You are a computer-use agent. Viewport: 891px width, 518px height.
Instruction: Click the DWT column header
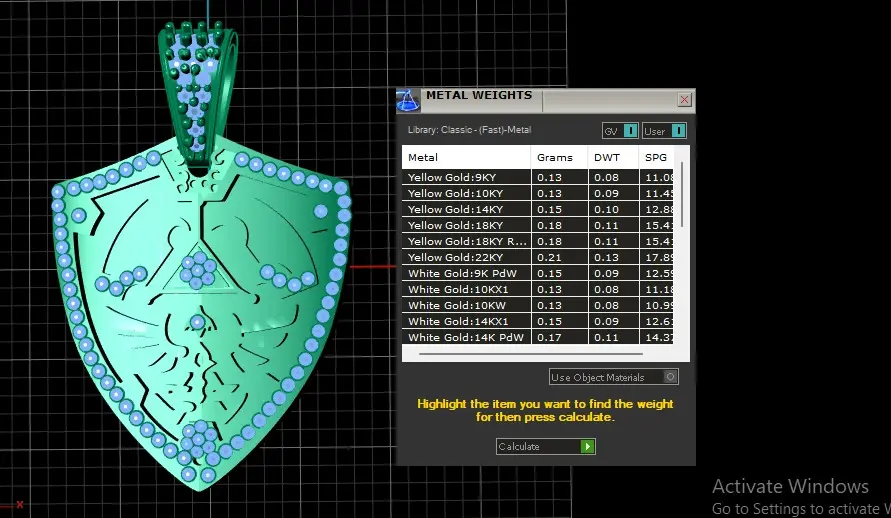coord(613,157)
